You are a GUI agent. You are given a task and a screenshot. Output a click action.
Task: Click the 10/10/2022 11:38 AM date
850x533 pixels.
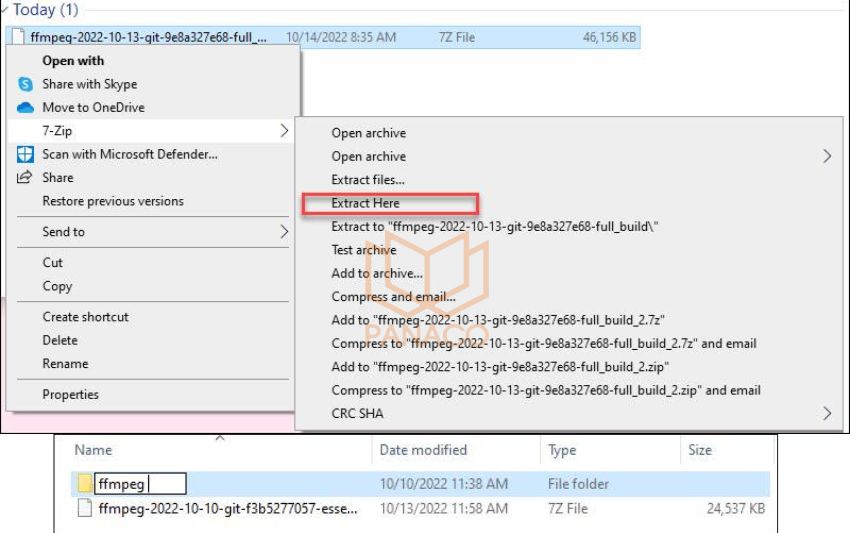(x=443, y=483)
